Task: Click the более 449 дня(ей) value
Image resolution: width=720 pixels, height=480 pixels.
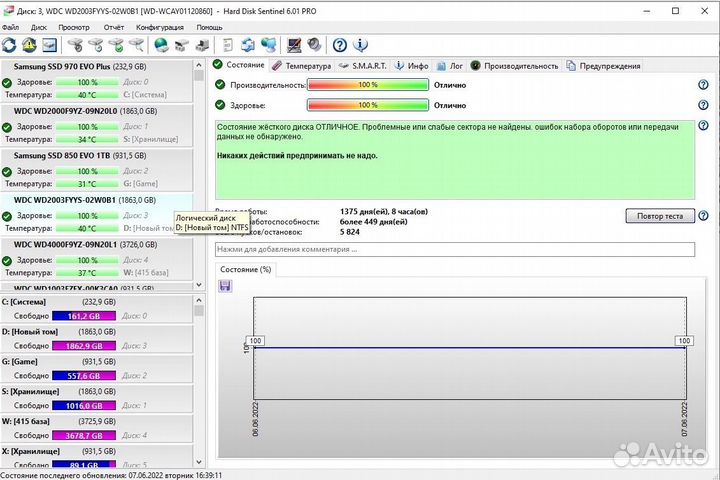Action: click(373, 222)
